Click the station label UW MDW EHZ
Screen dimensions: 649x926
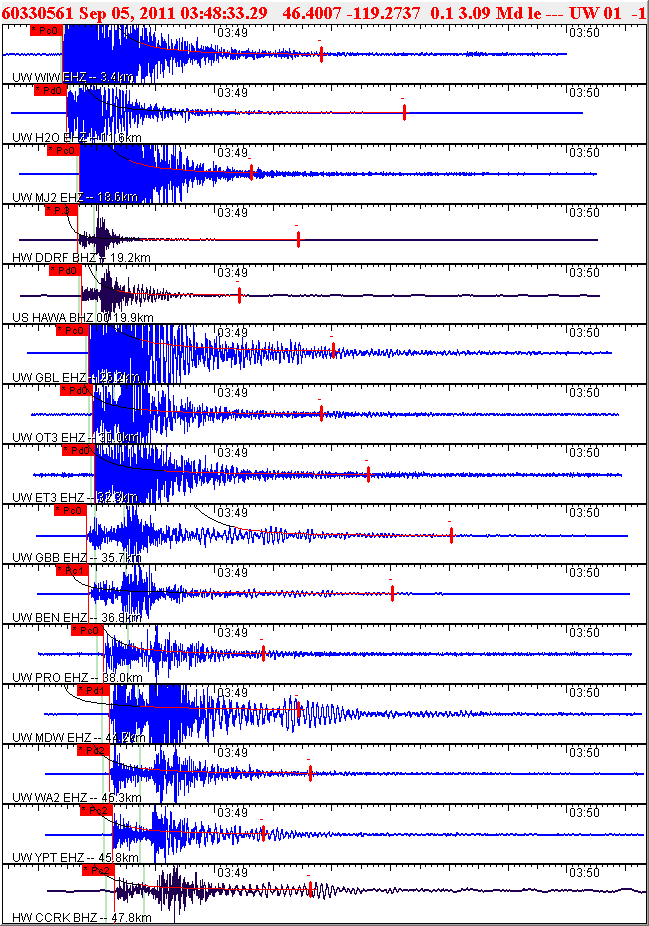click(51, 738)
